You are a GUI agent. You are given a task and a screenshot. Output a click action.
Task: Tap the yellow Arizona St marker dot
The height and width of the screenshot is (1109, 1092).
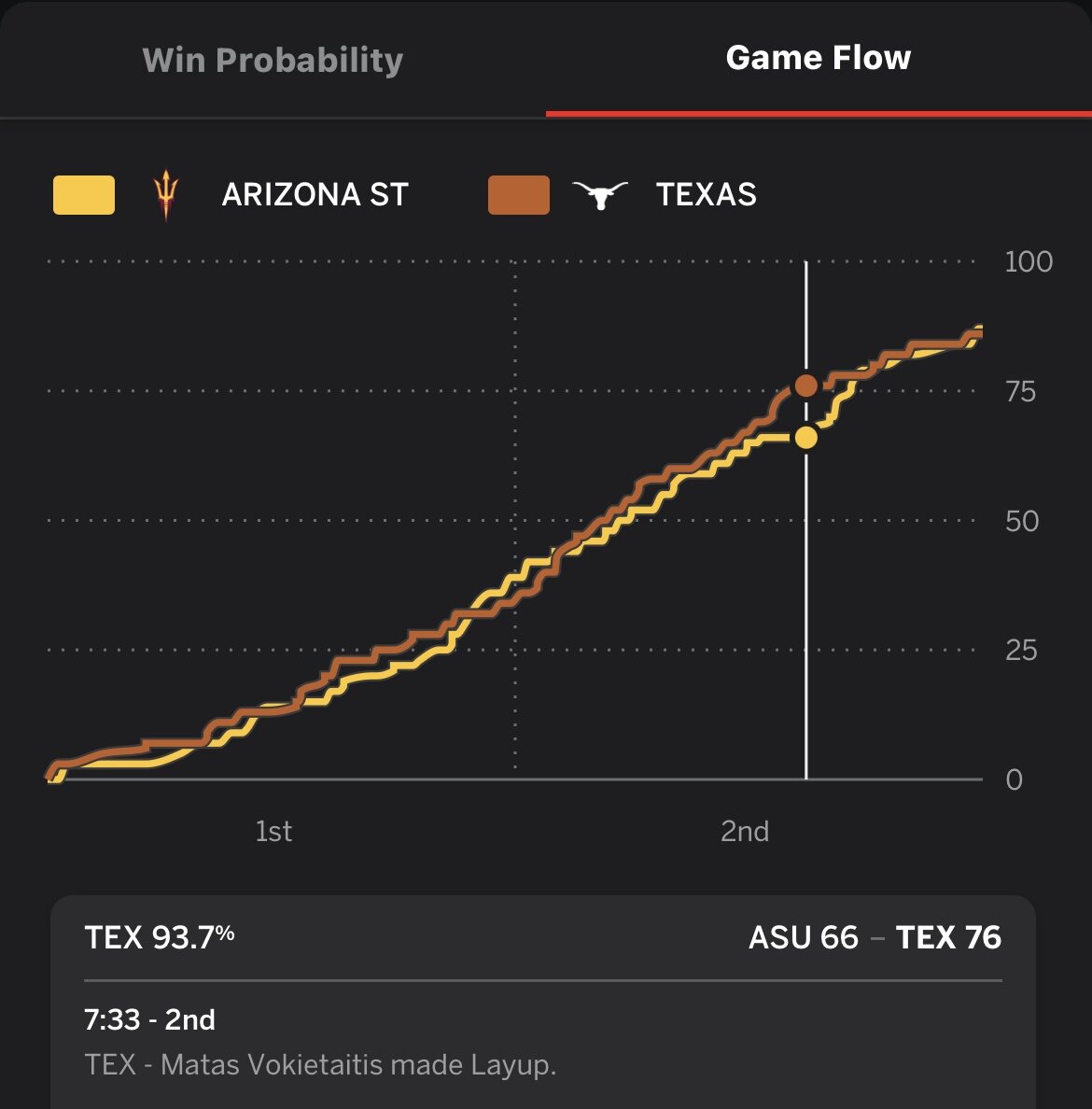(x=806, y=438)
